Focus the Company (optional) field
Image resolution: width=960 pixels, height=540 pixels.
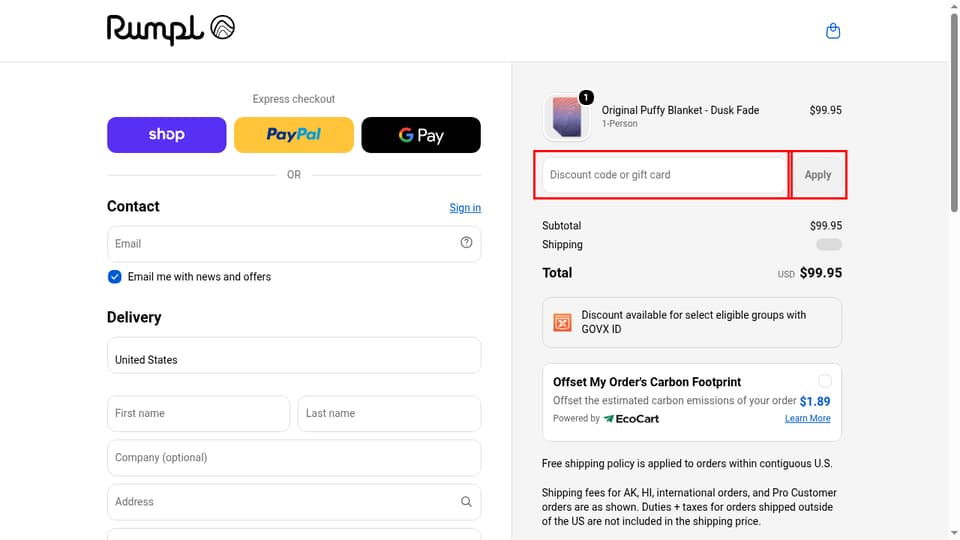pyautogui.click(x=294, y=457)
